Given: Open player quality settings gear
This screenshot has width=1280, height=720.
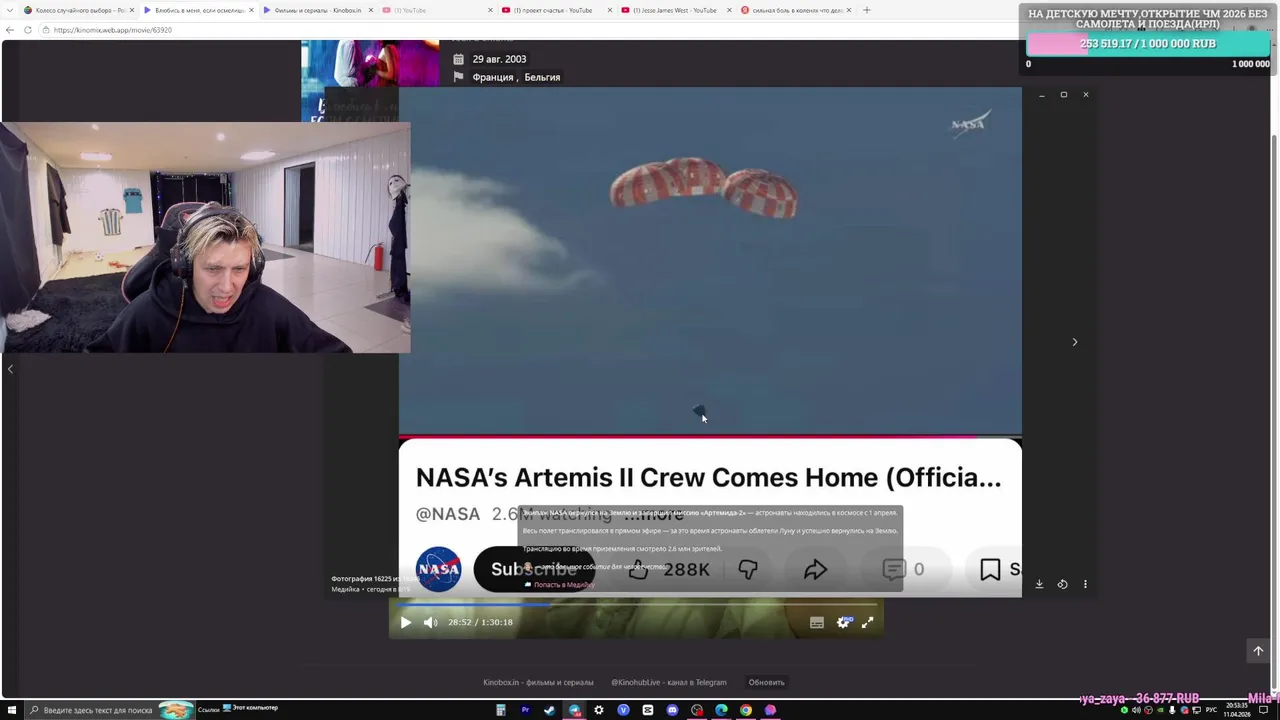Looking at the screenshot, I should [x=843, y=622].
